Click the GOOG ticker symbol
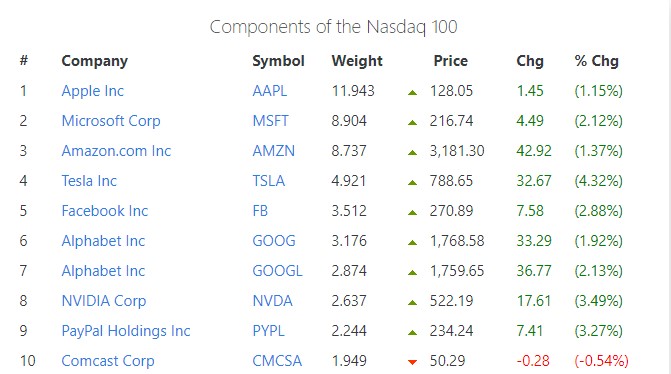Screen dimensions: 671x374 tap(274, 241)
